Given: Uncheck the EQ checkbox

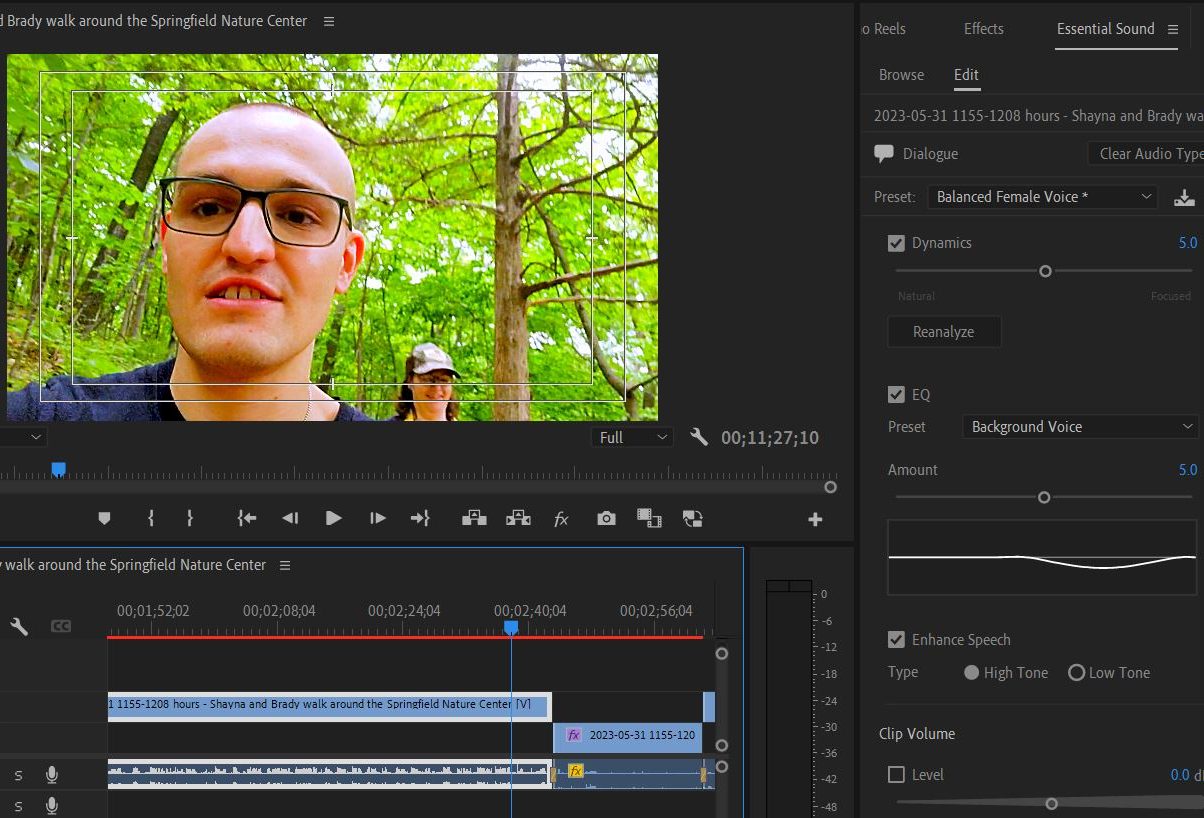Looking at the screenshot, I should pyautogui.click(x=896, y=395).
